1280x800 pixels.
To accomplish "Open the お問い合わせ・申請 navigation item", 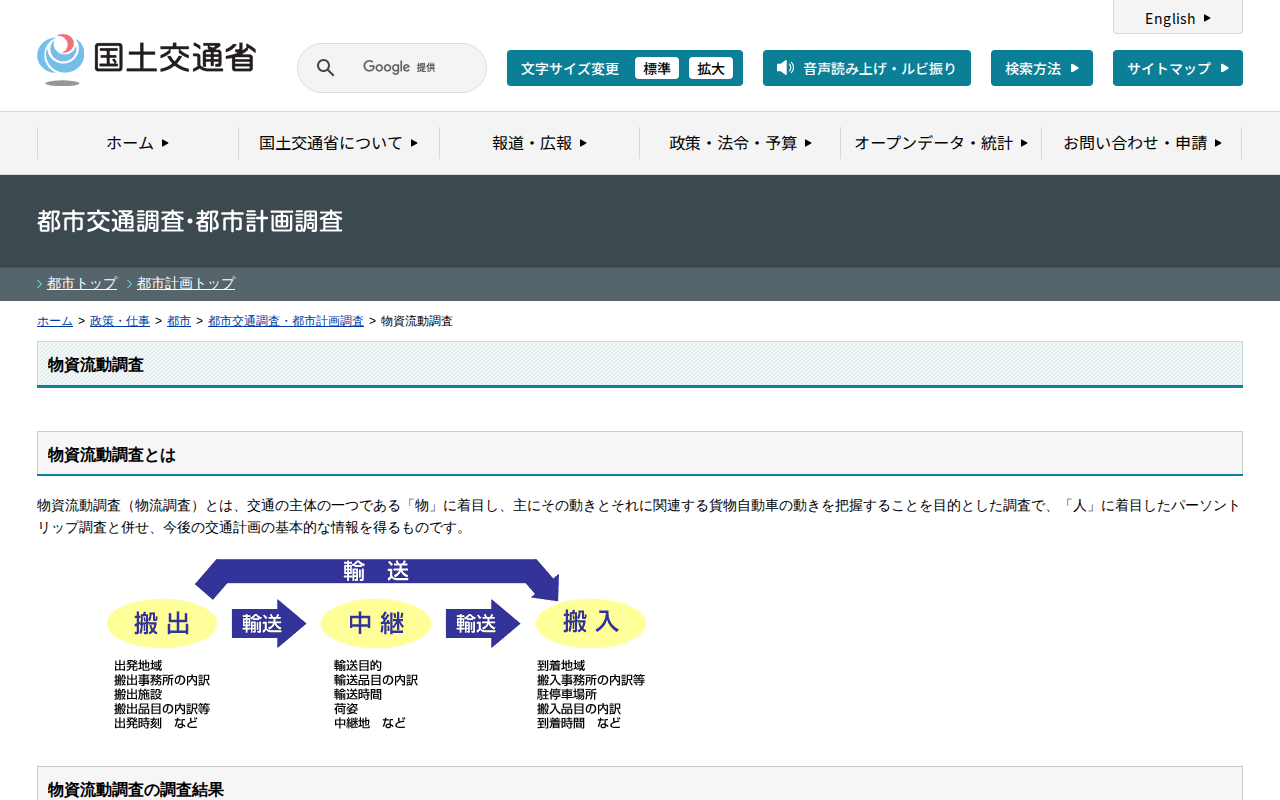I will coord(1141,143).
